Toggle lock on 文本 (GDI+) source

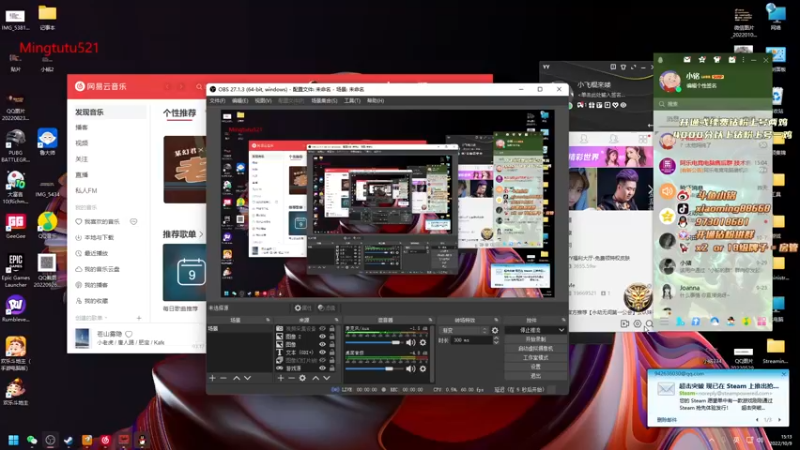[x=332, y=352]
